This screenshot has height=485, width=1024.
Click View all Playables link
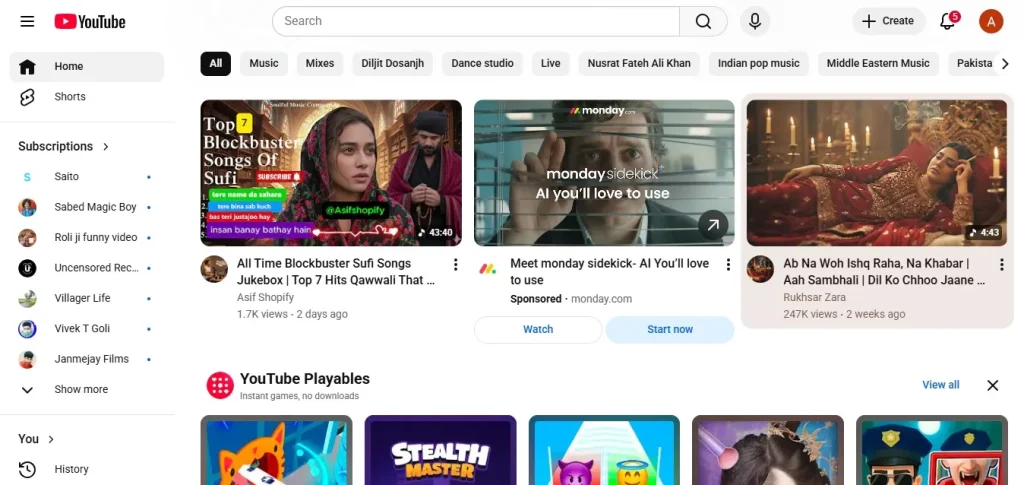(x=940, y=385)
